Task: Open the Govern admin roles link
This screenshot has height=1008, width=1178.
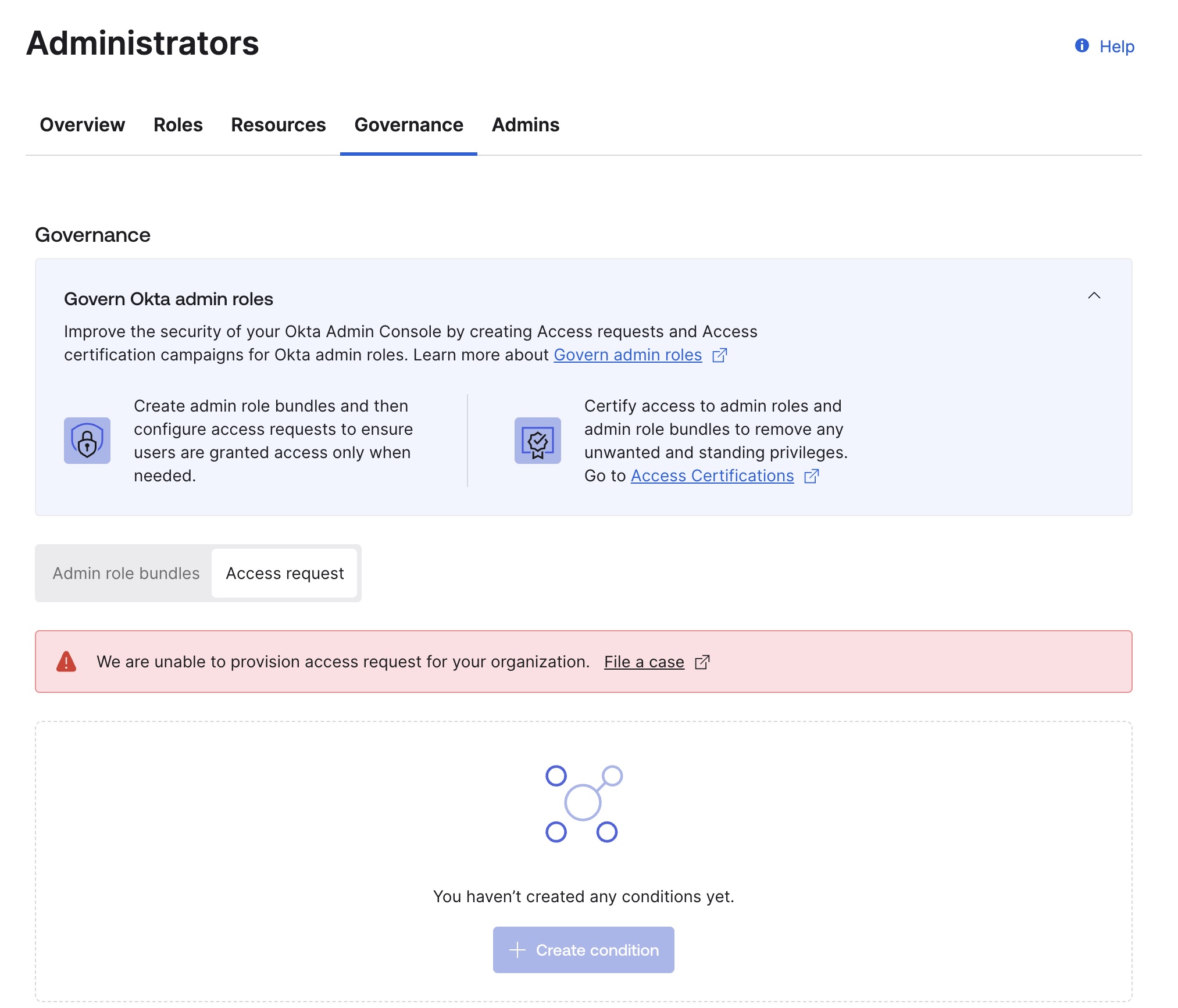Action: [x=627, y=355]
